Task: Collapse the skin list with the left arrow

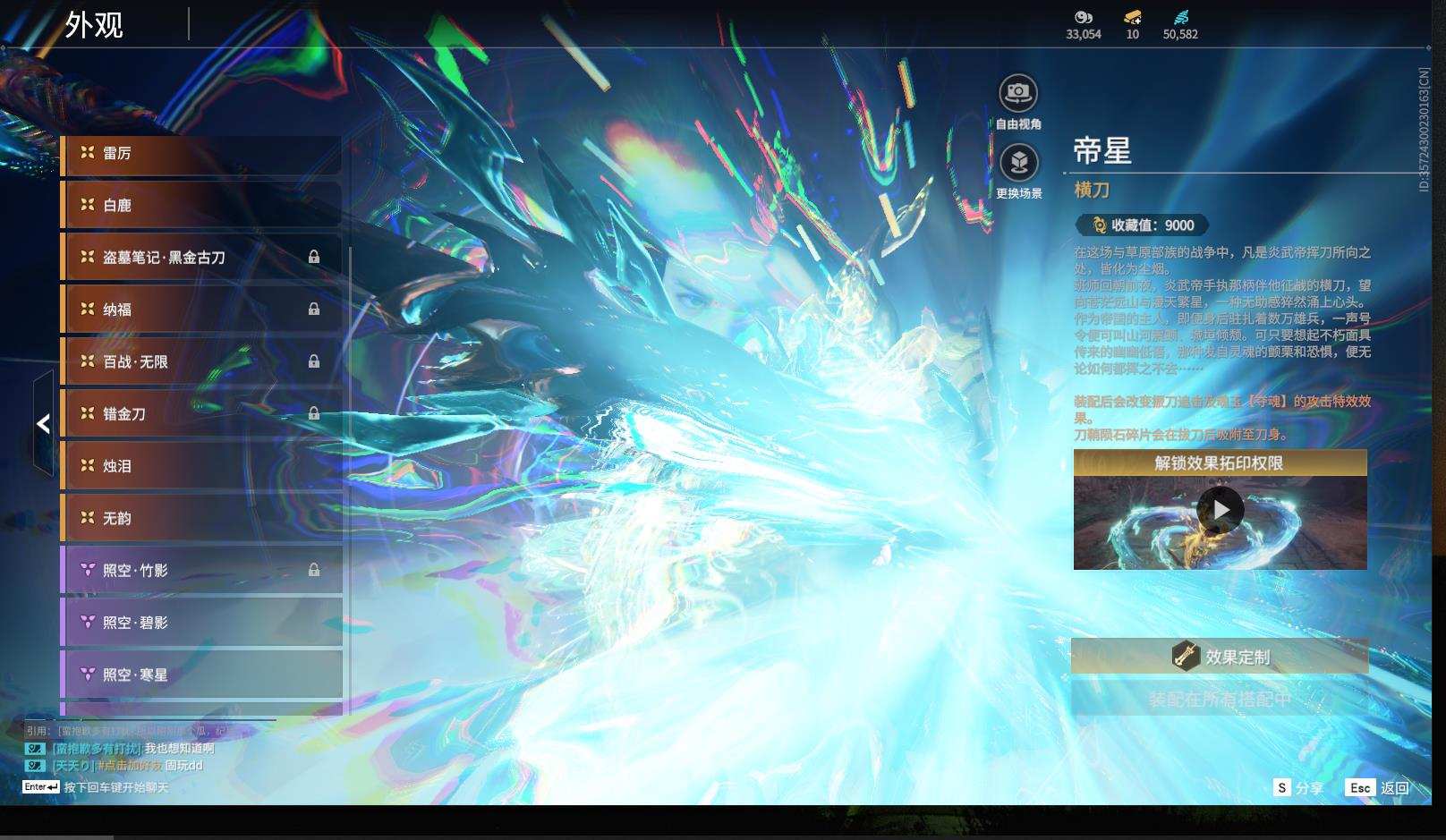Action: pos(42,424)
